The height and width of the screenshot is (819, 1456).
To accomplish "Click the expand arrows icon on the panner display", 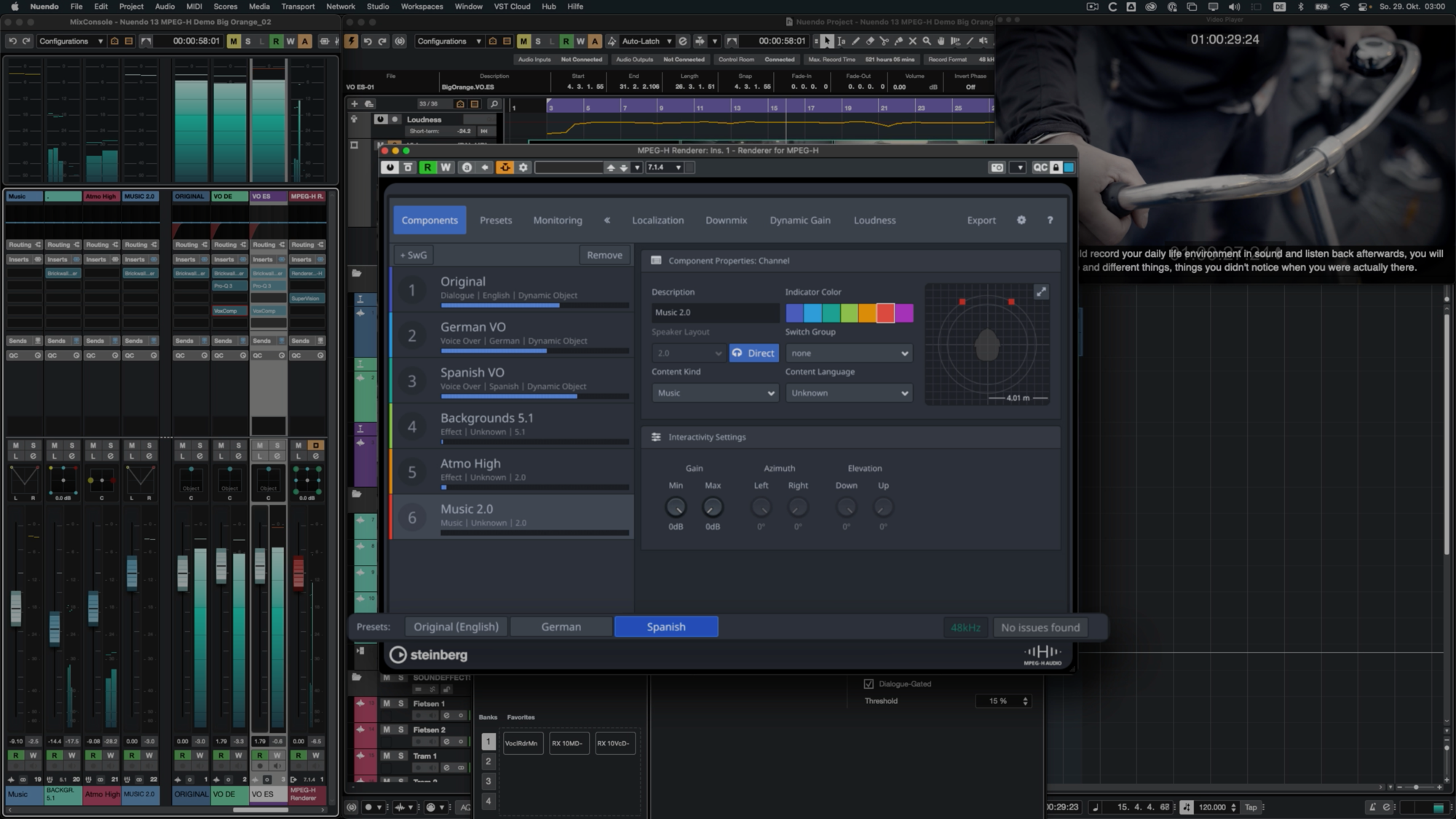I will [x=1041, y=291].
